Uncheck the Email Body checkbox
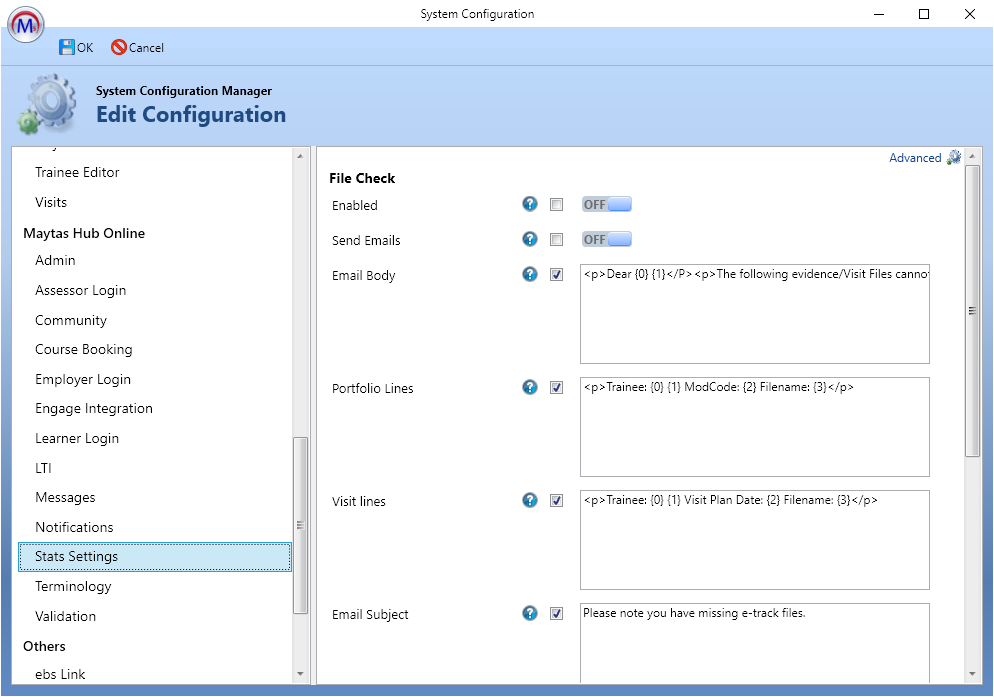Viewport: 994px width, 697px height. pos(557,275)
